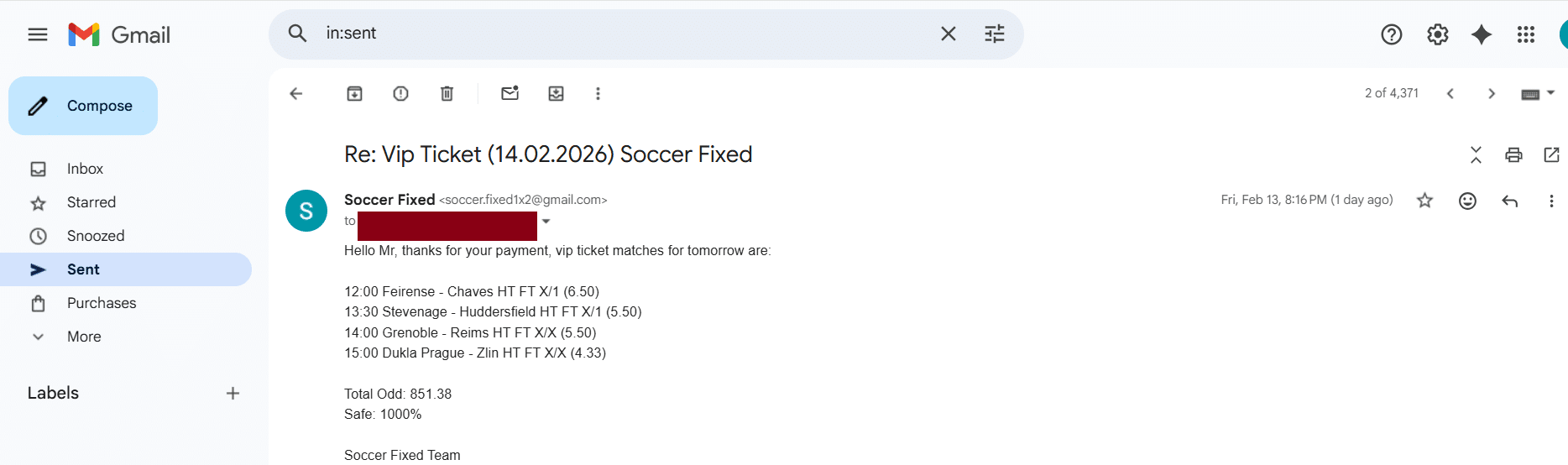Open the input tools dropdown

[x=1550, y=93]
